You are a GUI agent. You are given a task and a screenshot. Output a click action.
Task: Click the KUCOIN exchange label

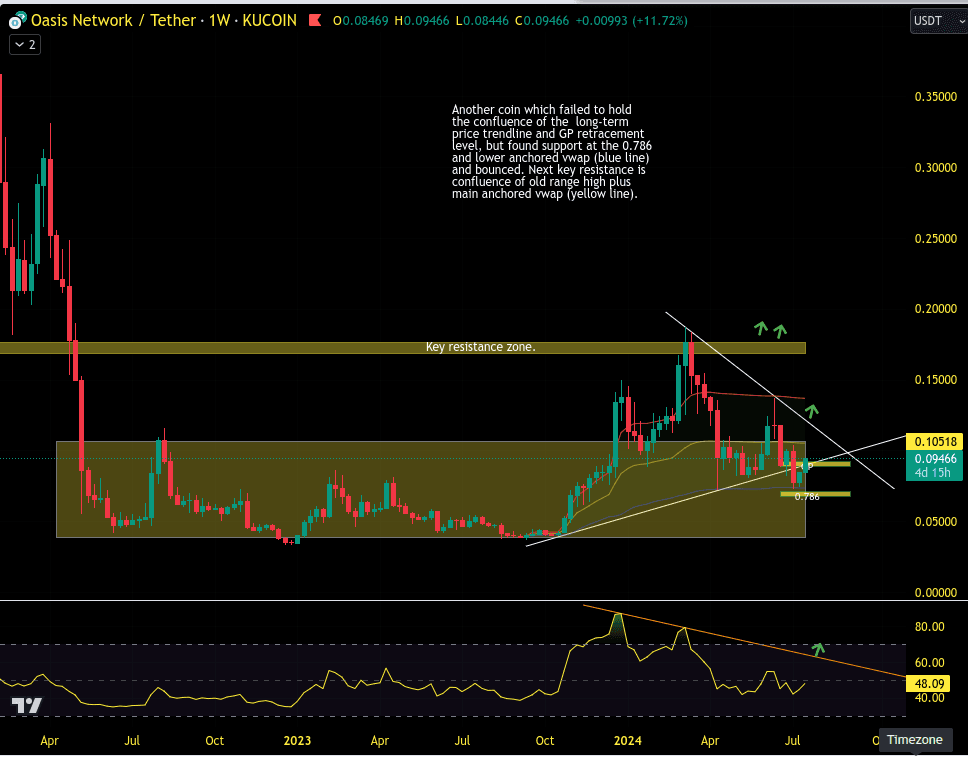point(270,20)
